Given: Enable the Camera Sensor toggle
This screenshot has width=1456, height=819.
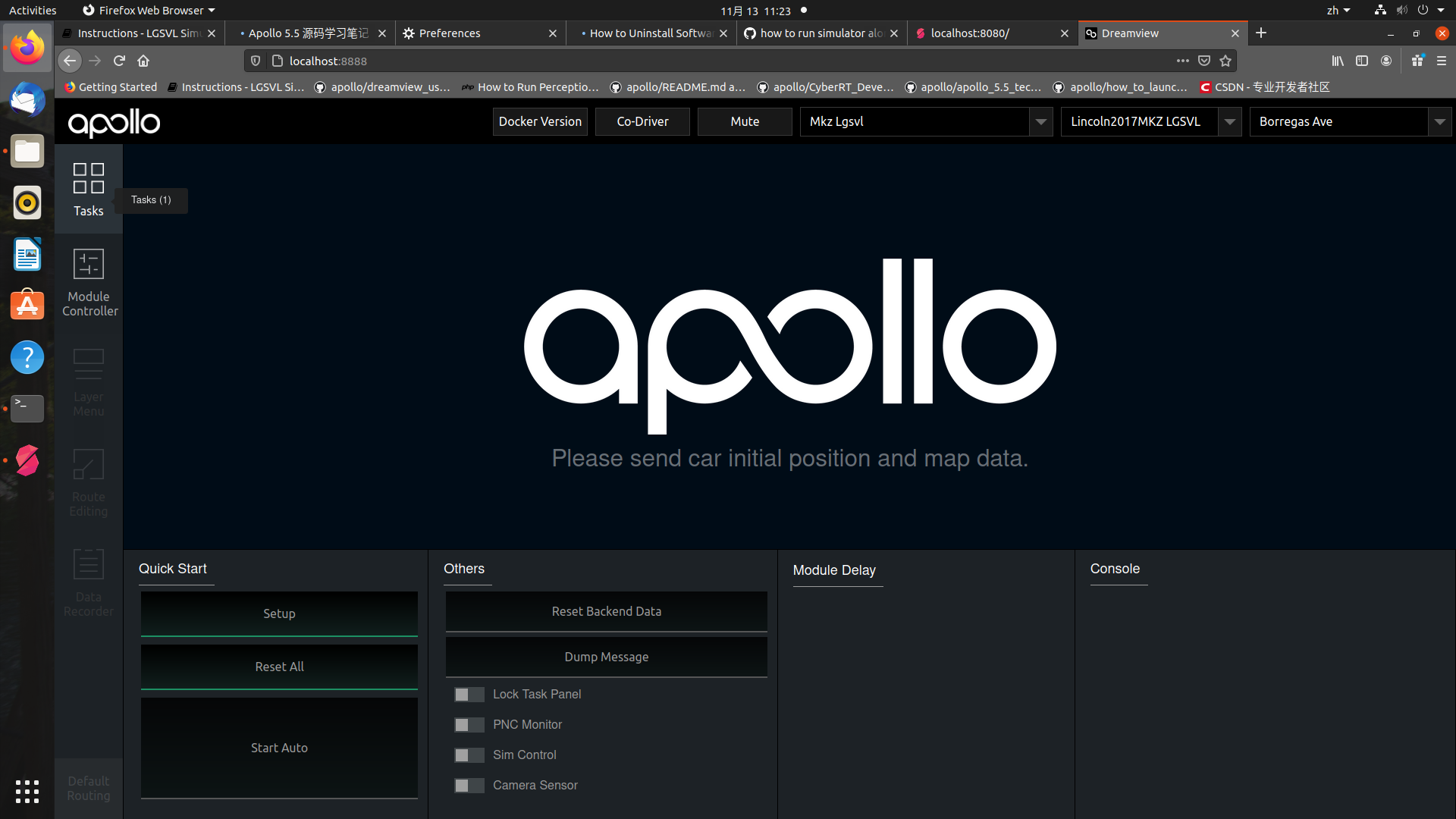Looking at the screenshot, I should [x=469, y=785].
